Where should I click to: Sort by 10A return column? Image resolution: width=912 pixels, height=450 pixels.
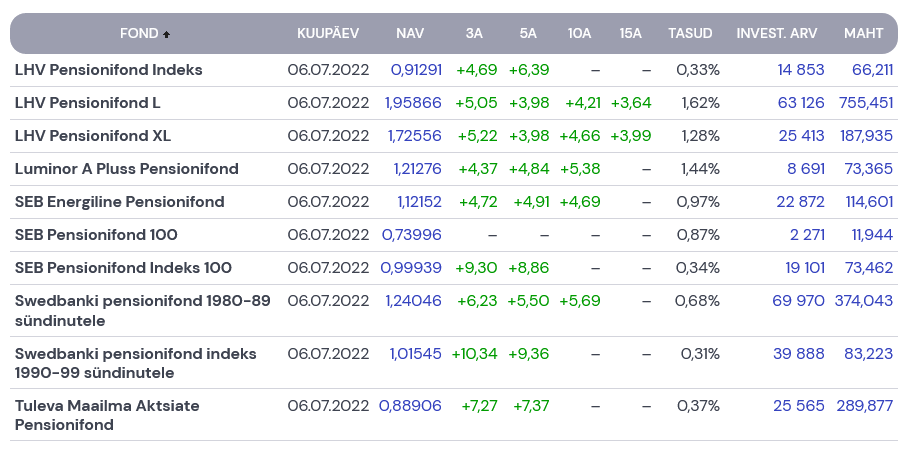[579, 34]
